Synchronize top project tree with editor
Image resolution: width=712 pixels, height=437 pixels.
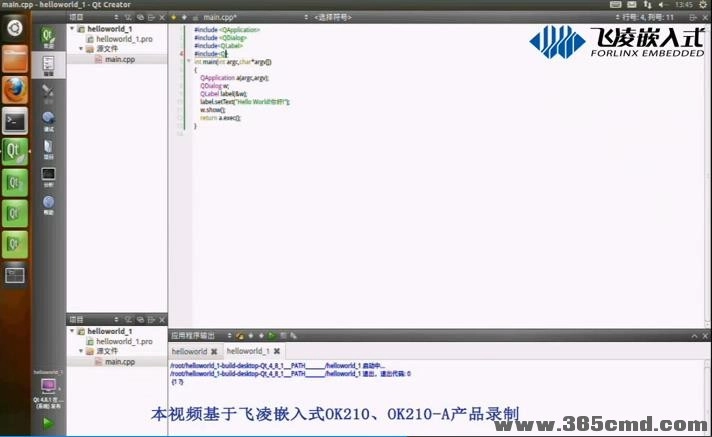point(140,17)
